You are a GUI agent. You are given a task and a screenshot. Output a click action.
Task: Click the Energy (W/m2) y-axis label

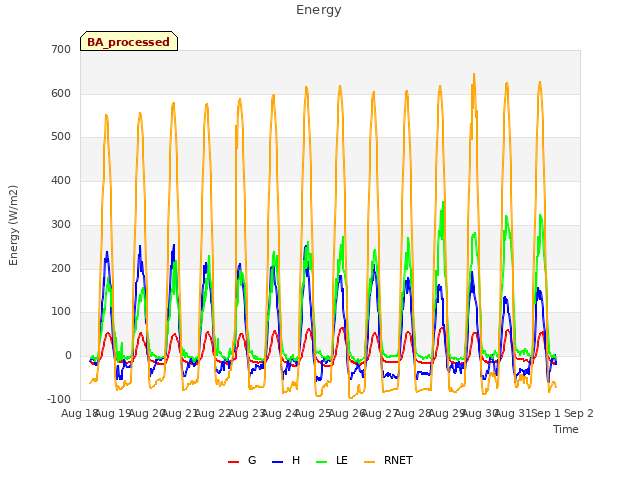(13, 225)
